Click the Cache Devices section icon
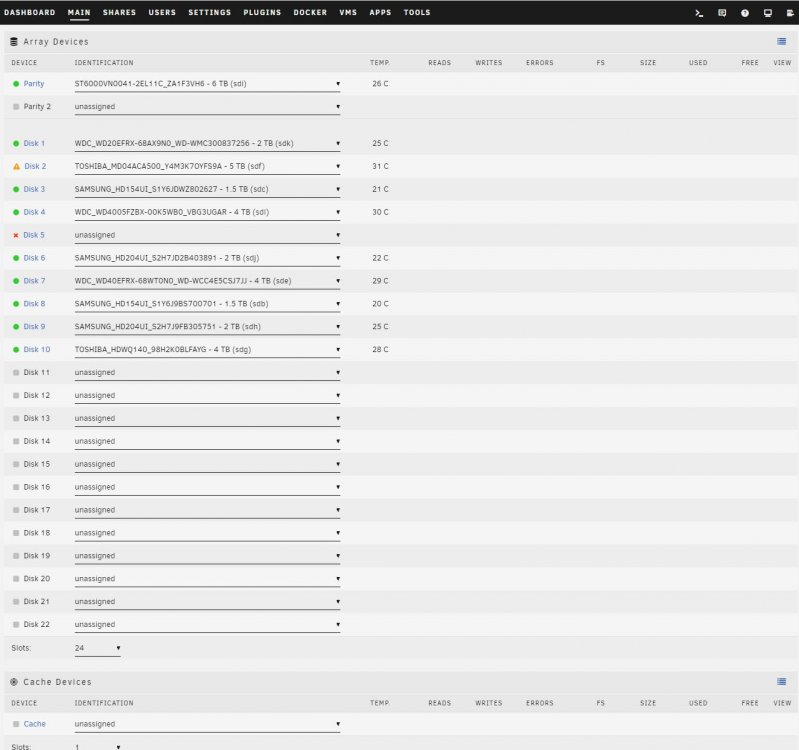 tap(14, 682)
